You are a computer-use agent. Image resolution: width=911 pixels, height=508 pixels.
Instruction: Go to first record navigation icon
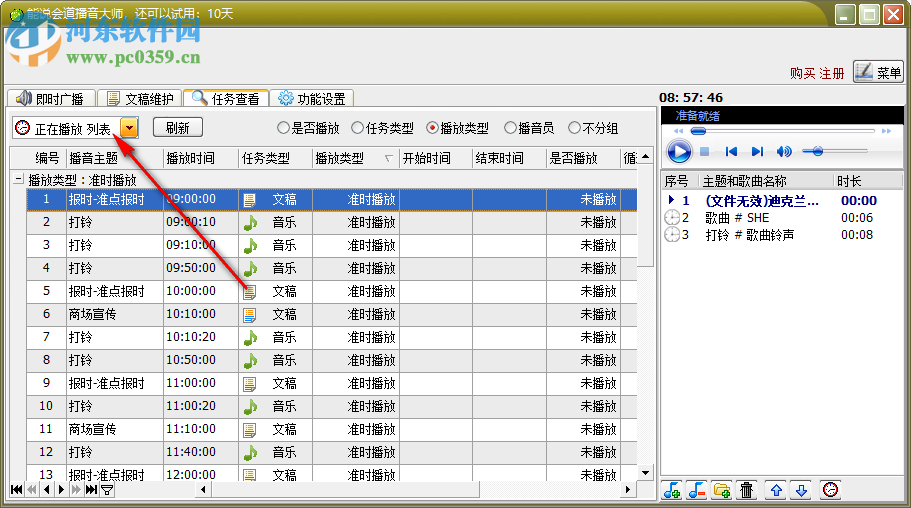(x=17, y=490)
